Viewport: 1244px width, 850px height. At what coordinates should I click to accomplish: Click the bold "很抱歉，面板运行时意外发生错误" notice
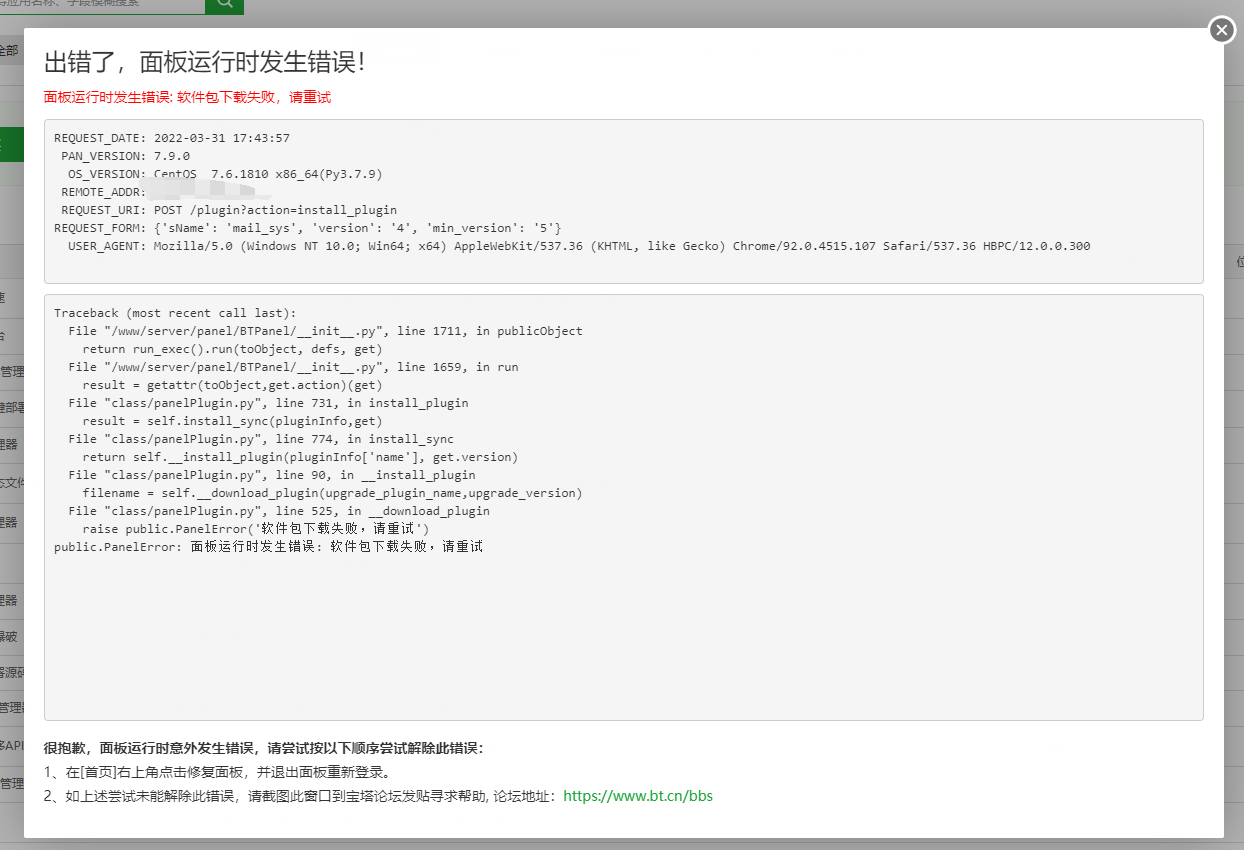[264, 748]
